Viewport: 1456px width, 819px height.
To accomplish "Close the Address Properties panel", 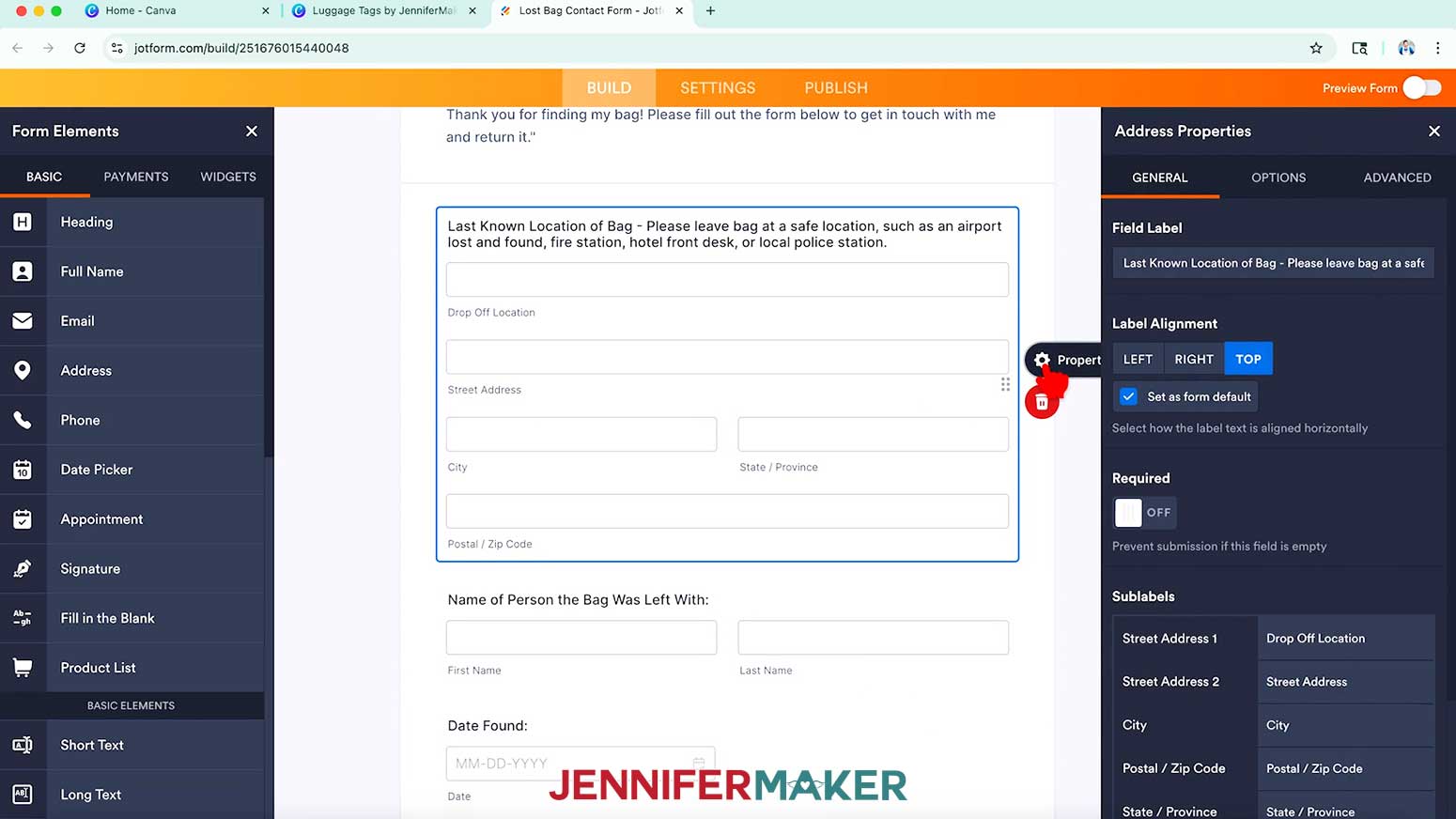I will tap(1434, 131).
